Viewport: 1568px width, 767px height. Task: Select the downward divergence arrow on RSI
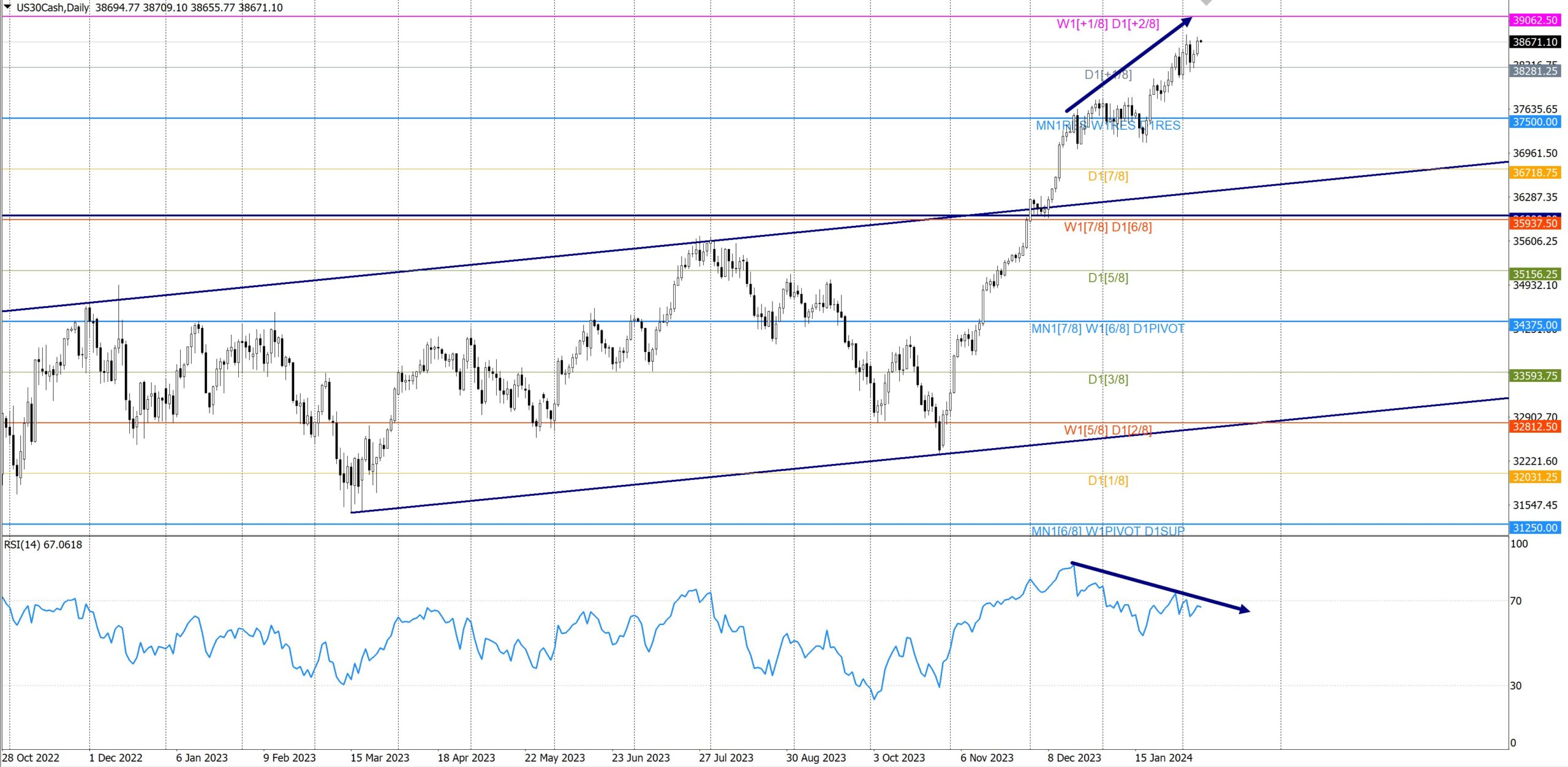1159,586
